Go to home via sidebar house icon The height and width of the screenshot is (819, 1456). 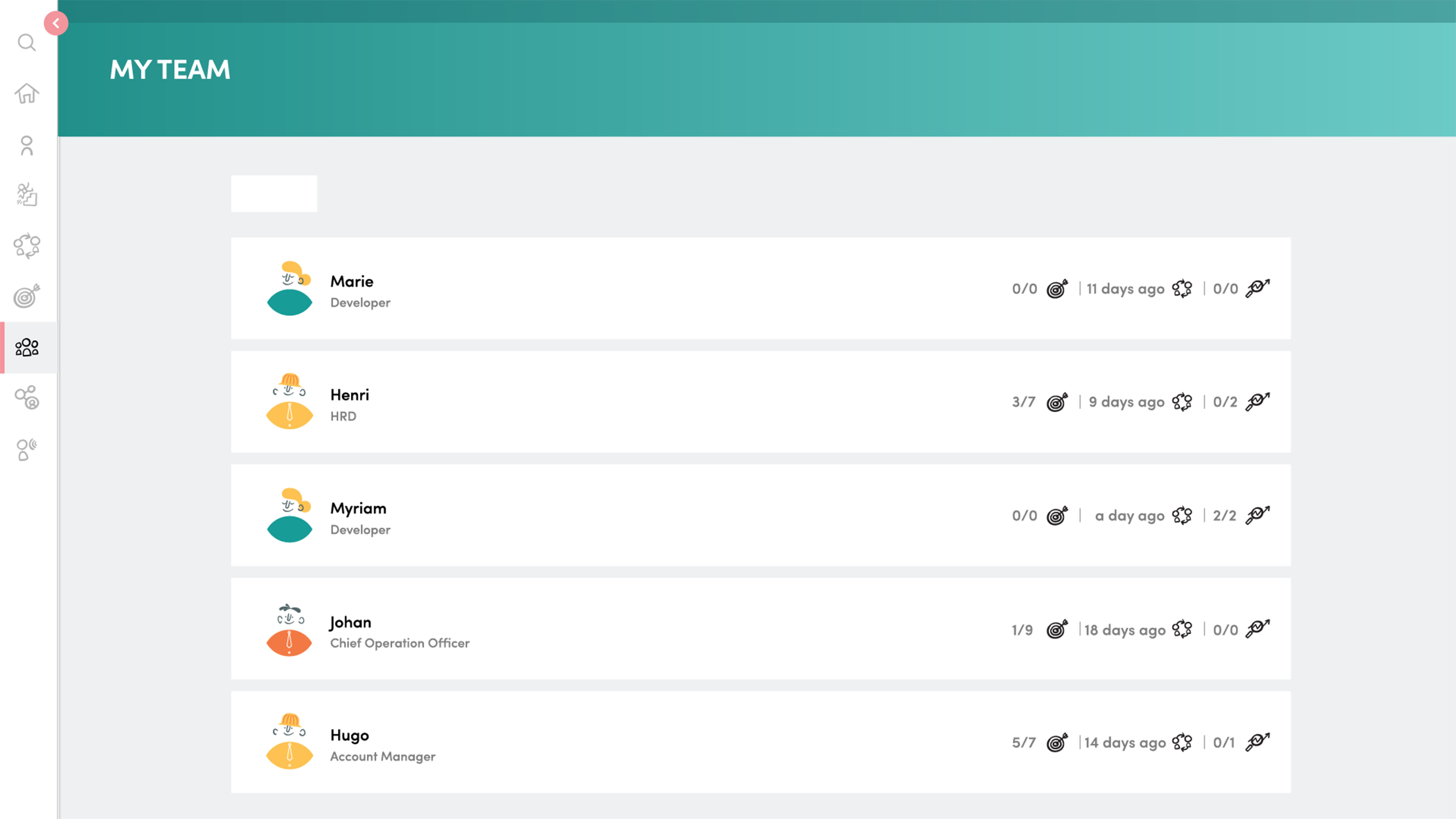tap(27, 94)
